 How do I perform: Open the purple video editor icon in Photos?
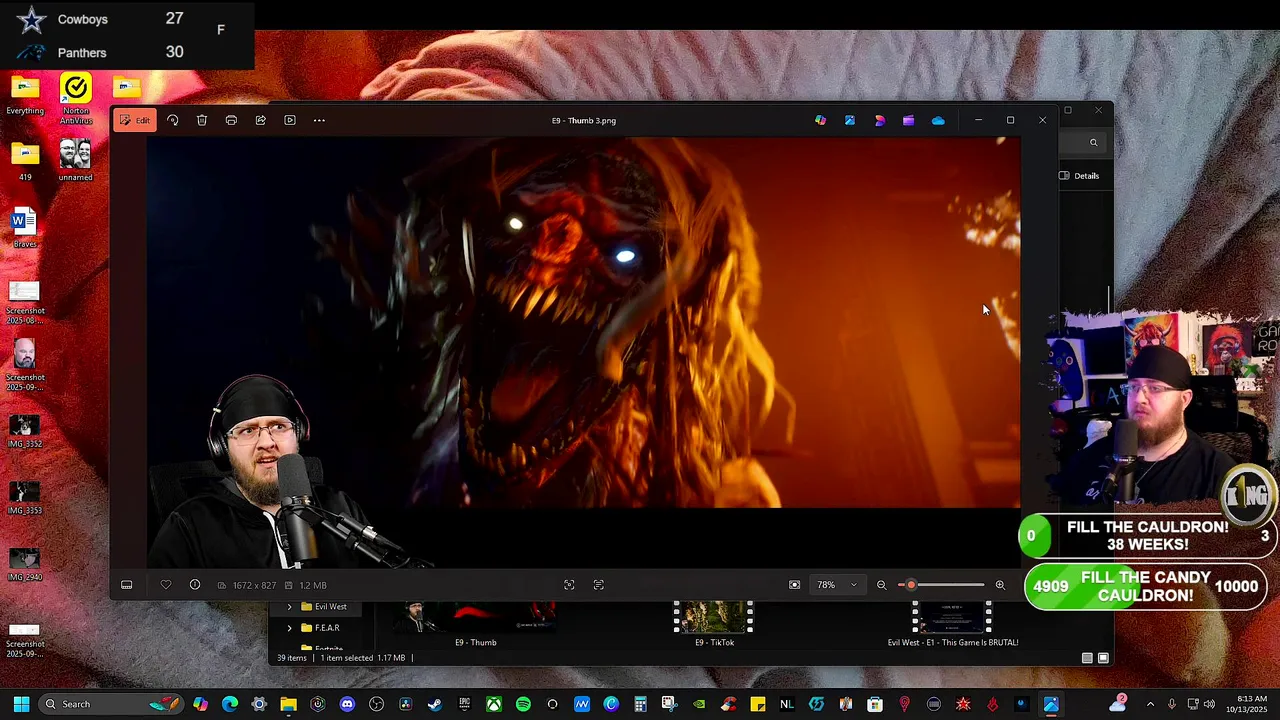908,120
